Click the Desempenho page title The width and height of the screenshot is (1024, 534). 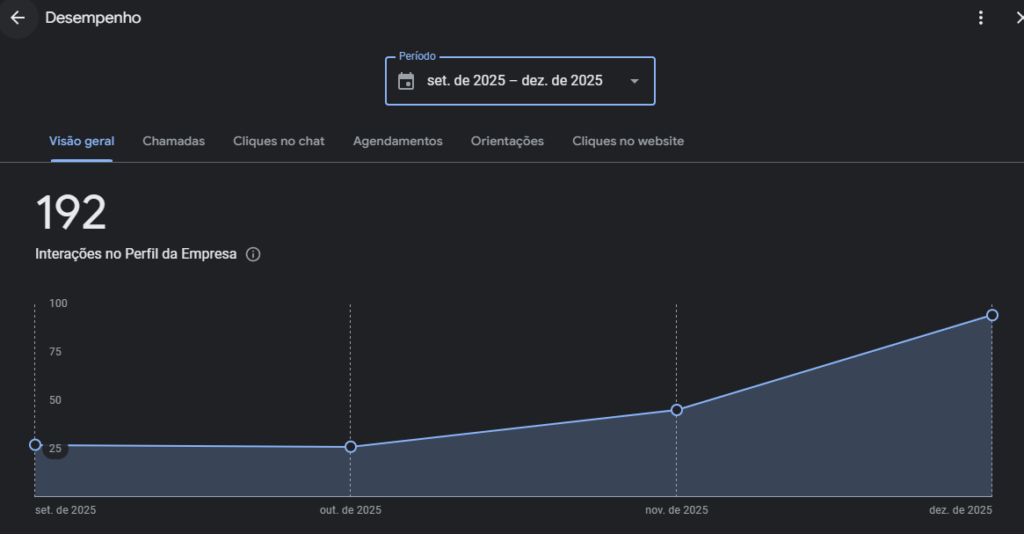click(93, 18)
